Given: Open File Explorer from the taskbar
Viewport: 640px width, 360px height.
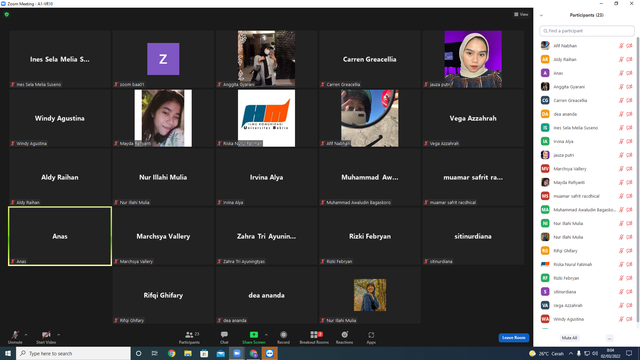Looking at the screenshot, I should (188, 353).
